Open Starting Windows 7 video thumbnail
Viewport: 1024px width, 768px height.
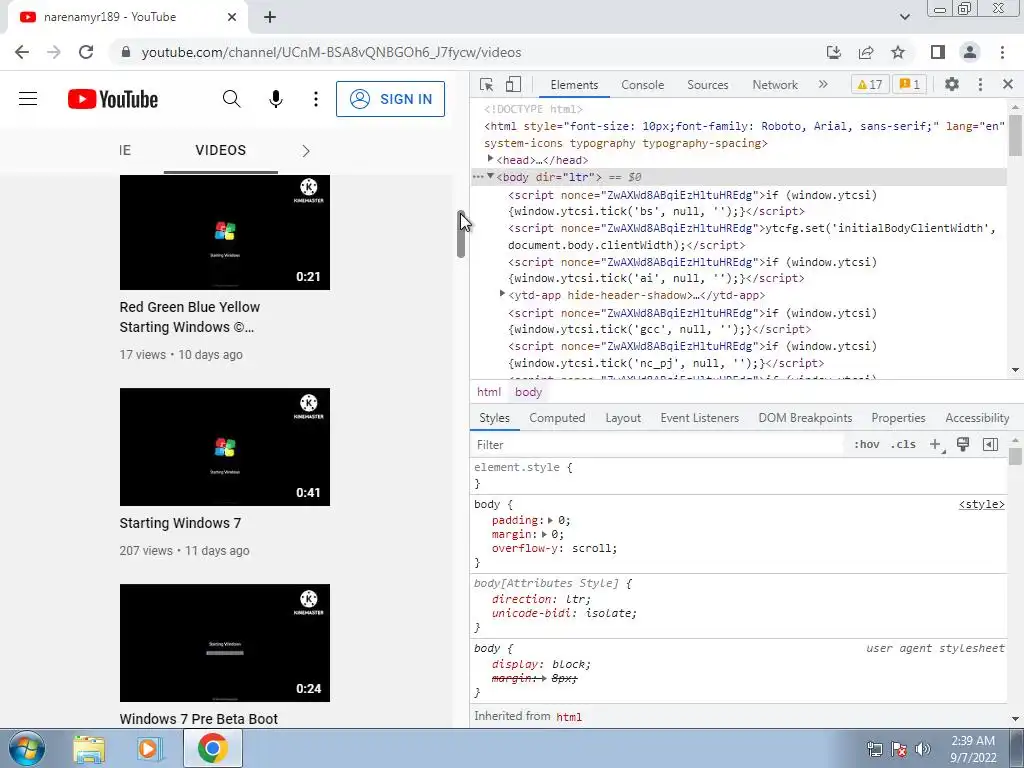click(225, 447)
